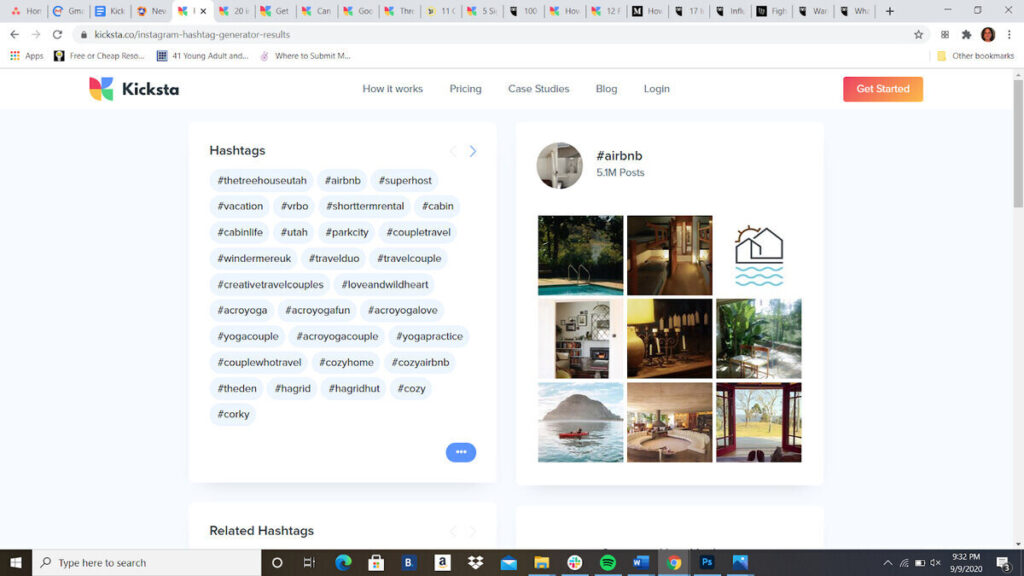Open Word from taskbar
1024x576 pixels.
(641, 562)
